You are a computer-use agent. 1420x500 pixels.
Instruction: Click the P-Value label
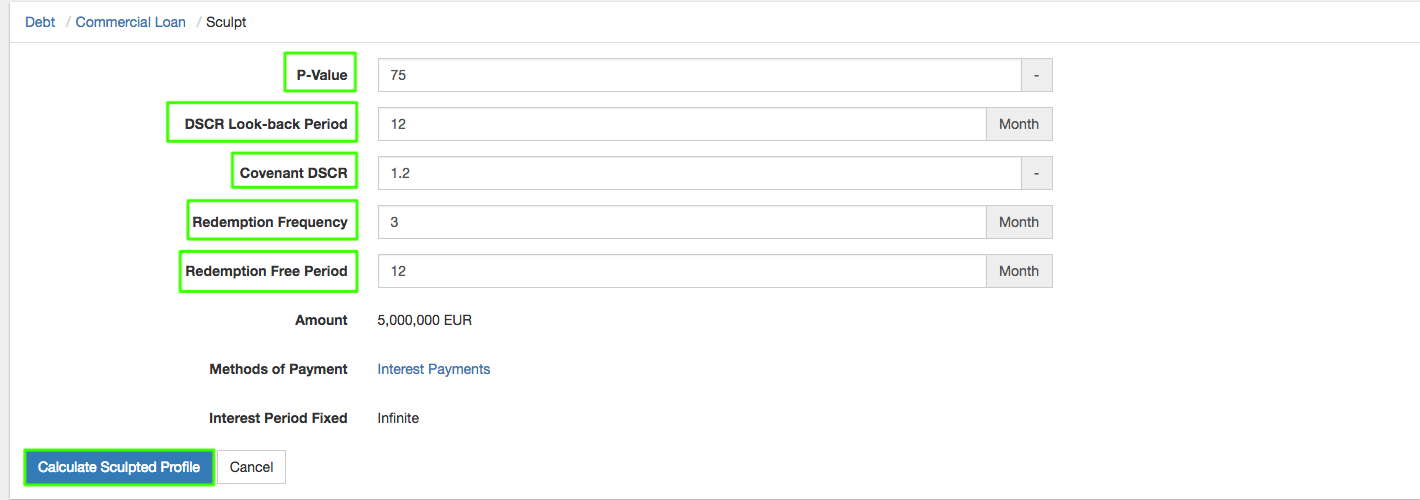click(321, 75)
